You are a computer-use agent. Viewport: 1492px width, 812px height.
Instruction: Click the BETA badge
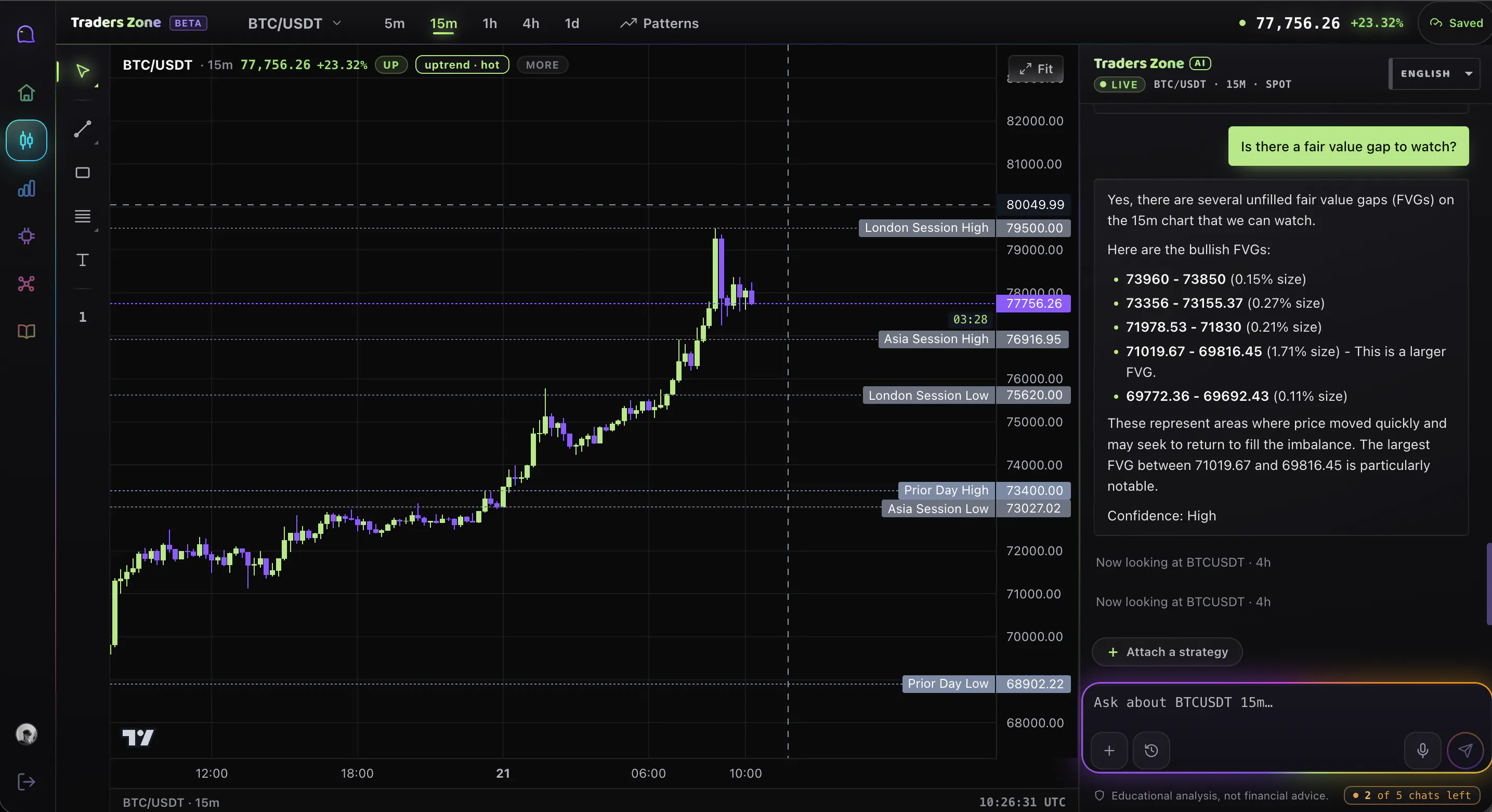click(x=188, y=23)
